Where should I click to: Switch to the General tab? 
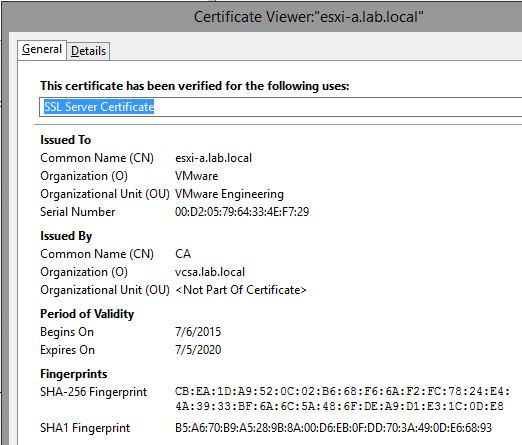[42, 50]
